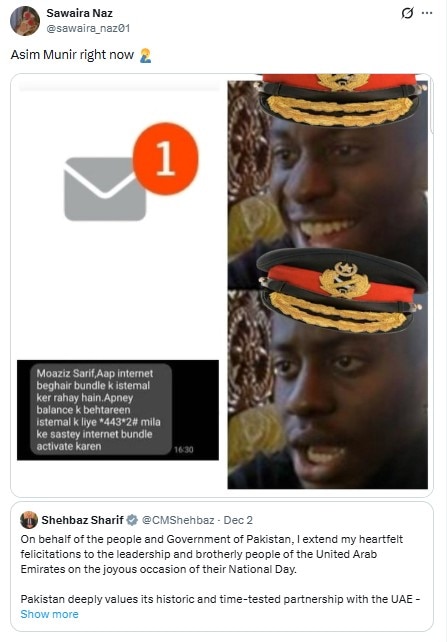The image size is (447, 642).
Task: Open the bottom disappointed meme panel
Action: click(x=328, y=389)
